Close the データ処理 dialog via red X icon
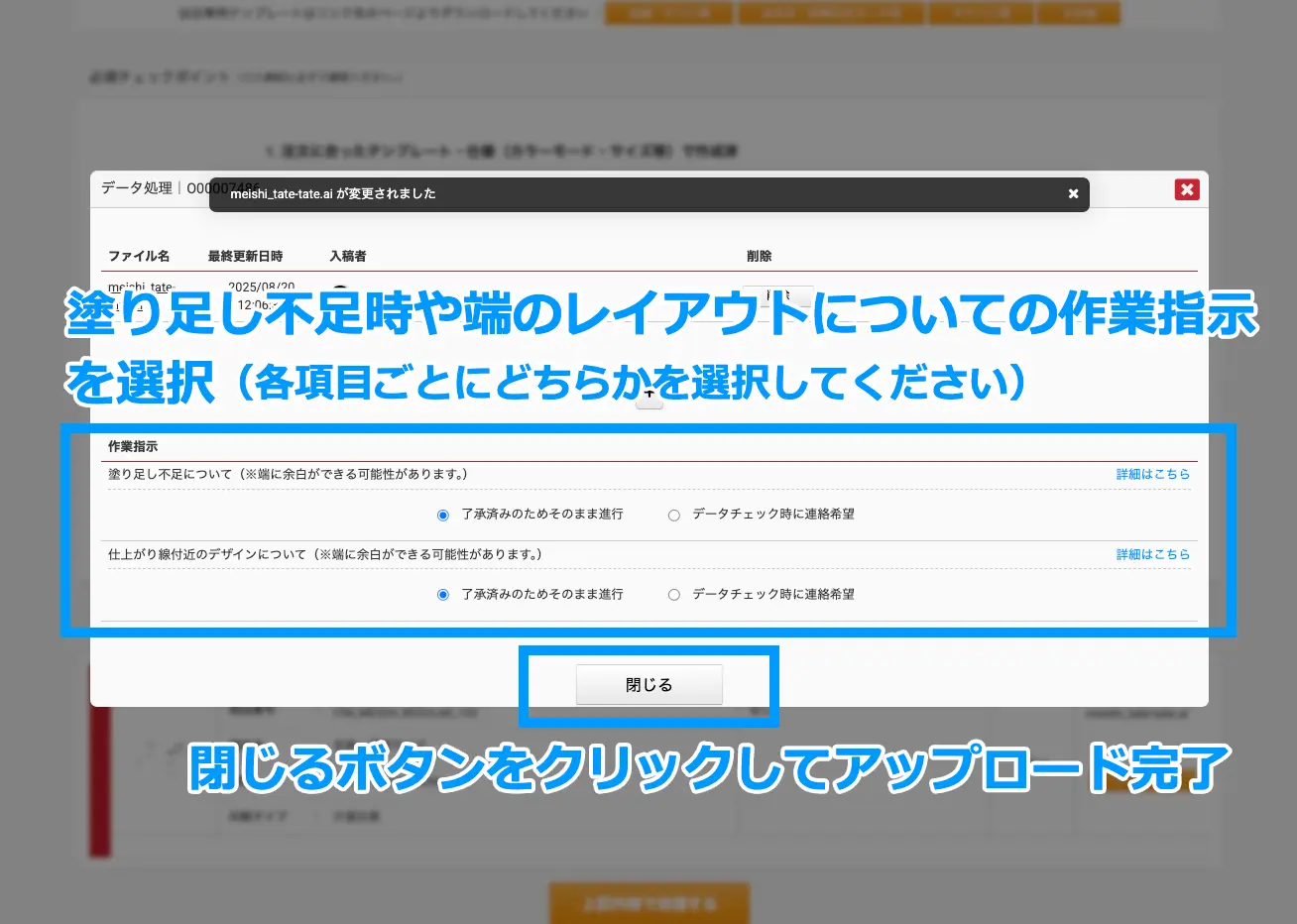The height and width of the screenshot is (924, 1297). pos(1187,189)
